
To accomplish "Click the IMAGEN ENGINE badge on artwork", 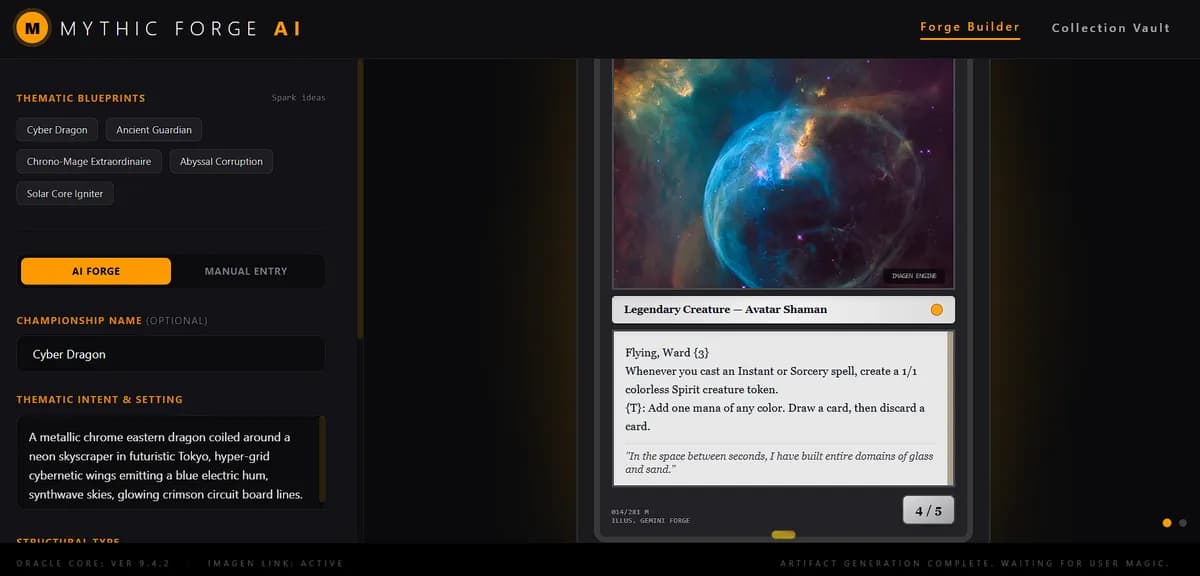I will pos(912,276).
